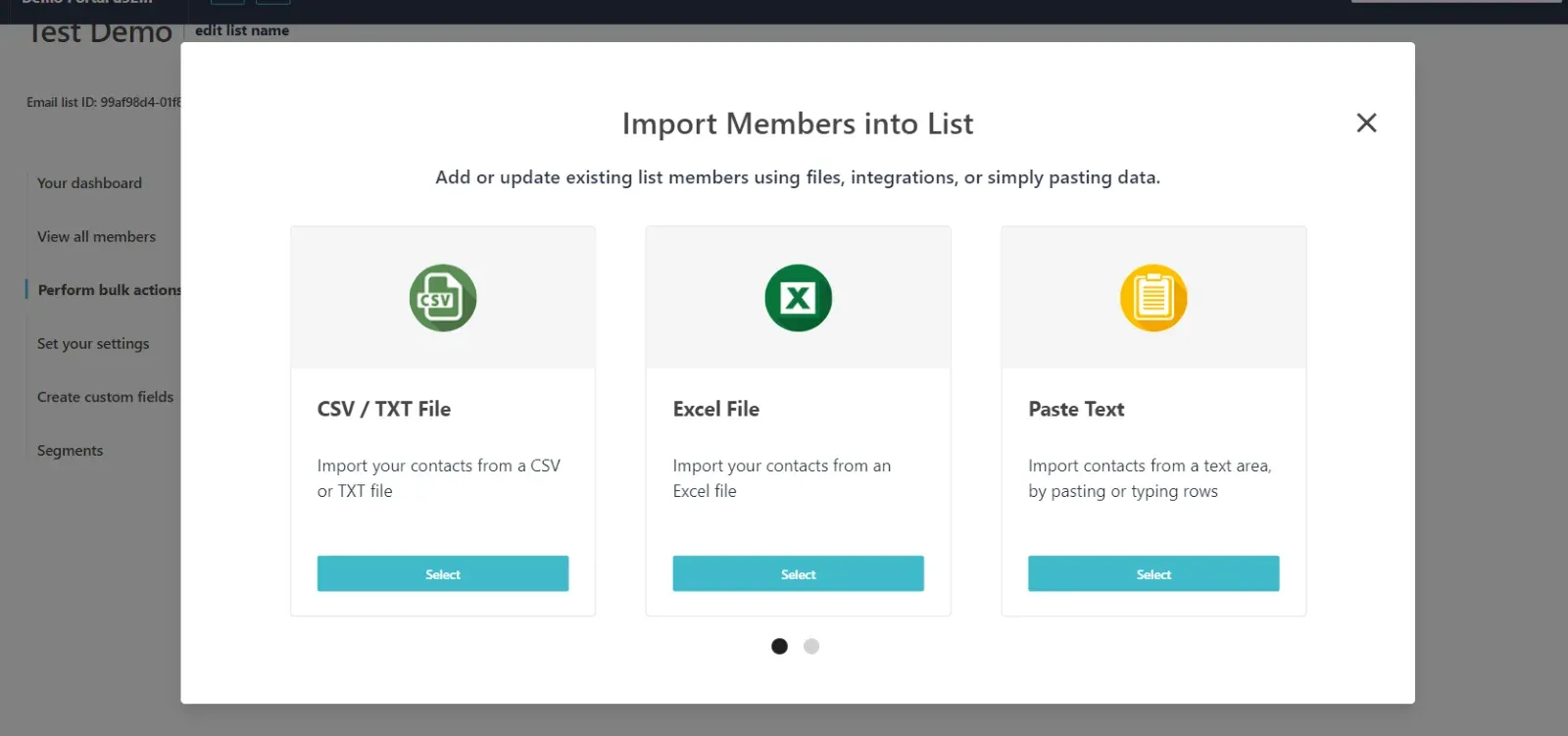Click the green CSV file icon
The height and width of the screenshot is (736, 1568).
(x=443, y=298)
